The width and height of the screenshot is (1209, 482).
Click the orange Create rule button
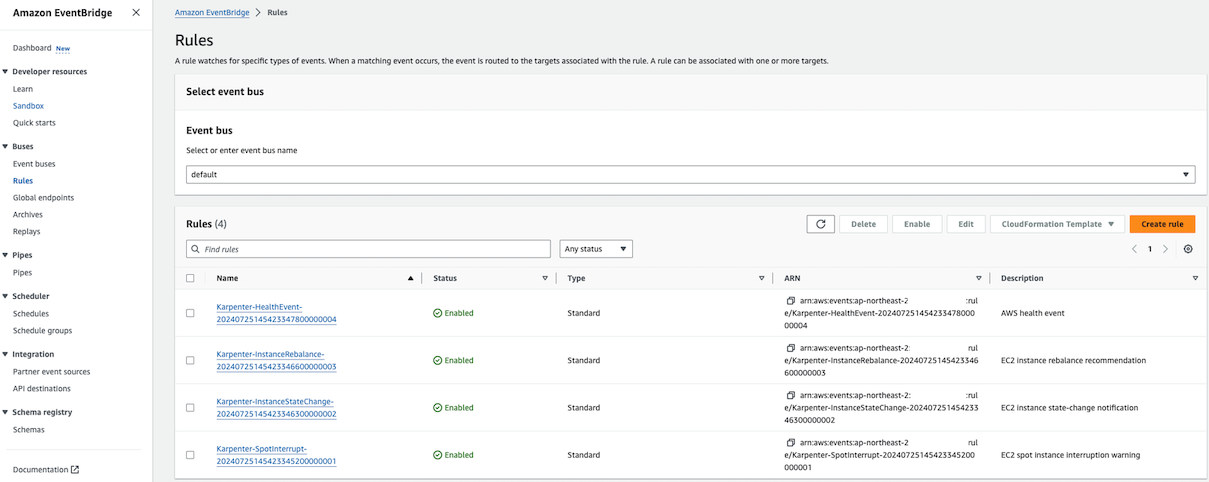click(x=1162, y=224)
